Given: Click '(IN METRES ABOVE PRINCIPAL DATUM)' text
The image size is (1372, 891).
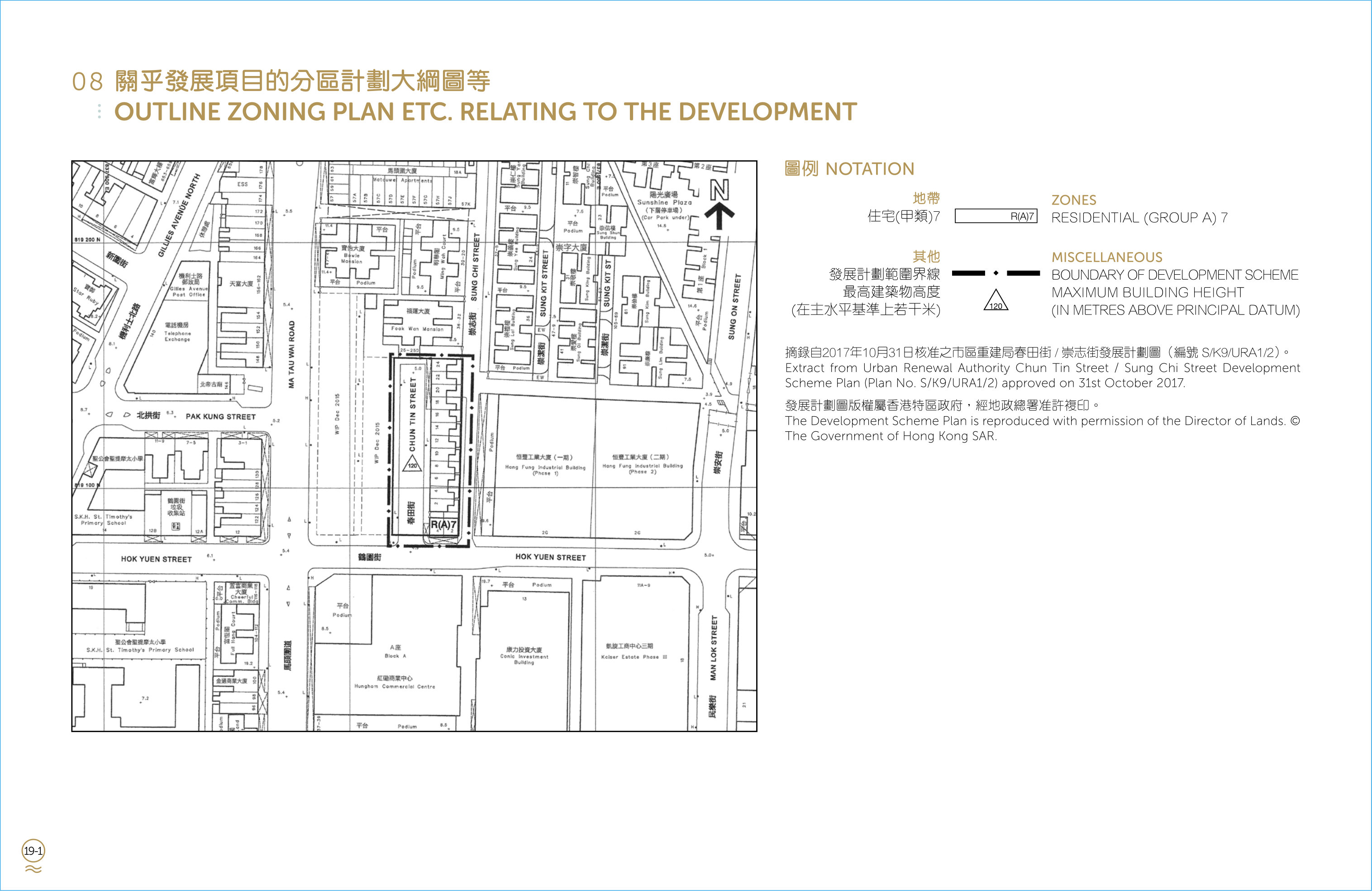Looking at the screenshot, I should tap(1176, 310).
